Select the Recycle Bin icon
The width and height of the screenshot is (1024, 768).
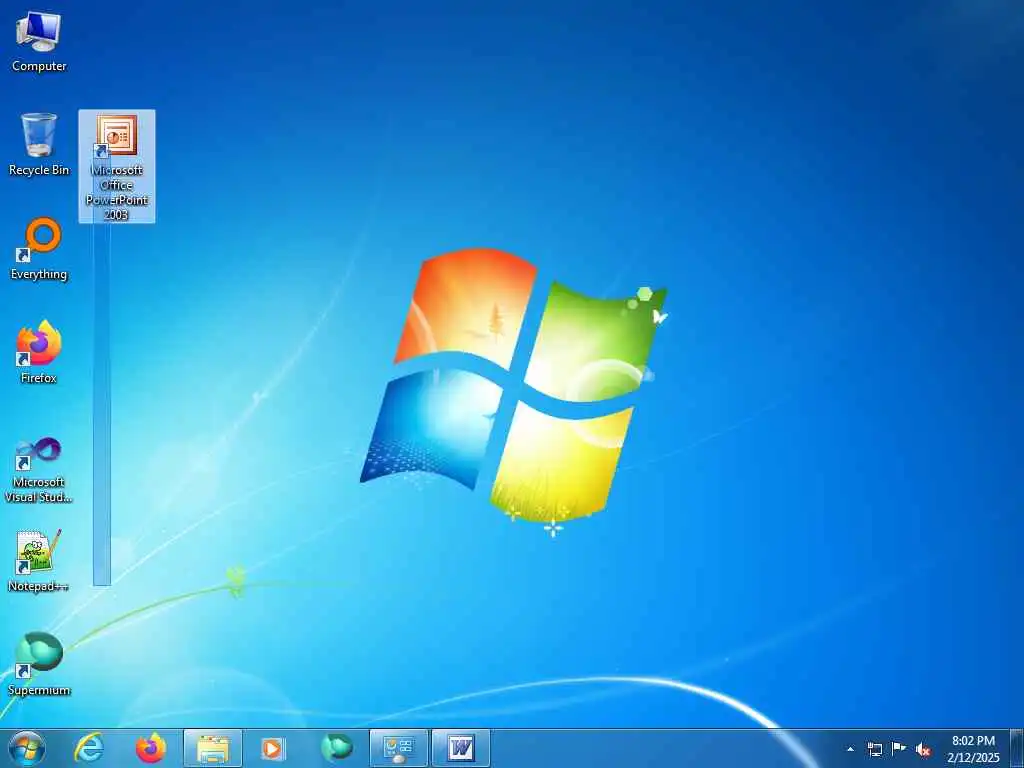(39, 144)
